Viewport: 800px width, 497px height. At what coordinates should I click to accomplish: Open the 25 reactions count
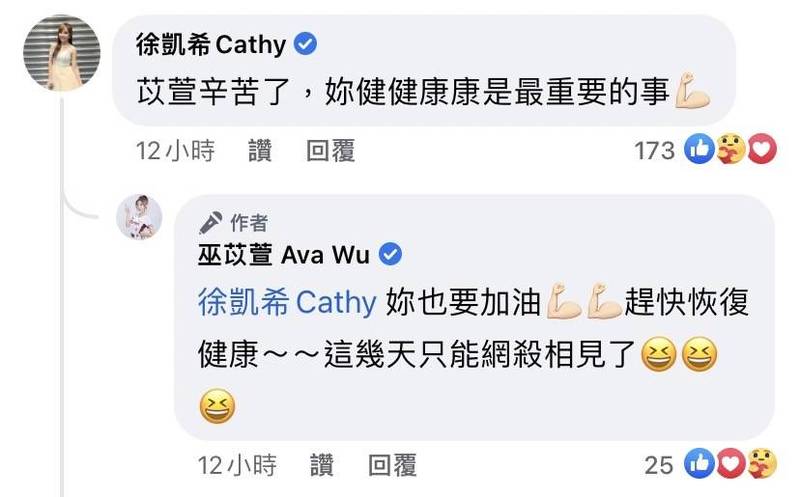click(659, 465)
